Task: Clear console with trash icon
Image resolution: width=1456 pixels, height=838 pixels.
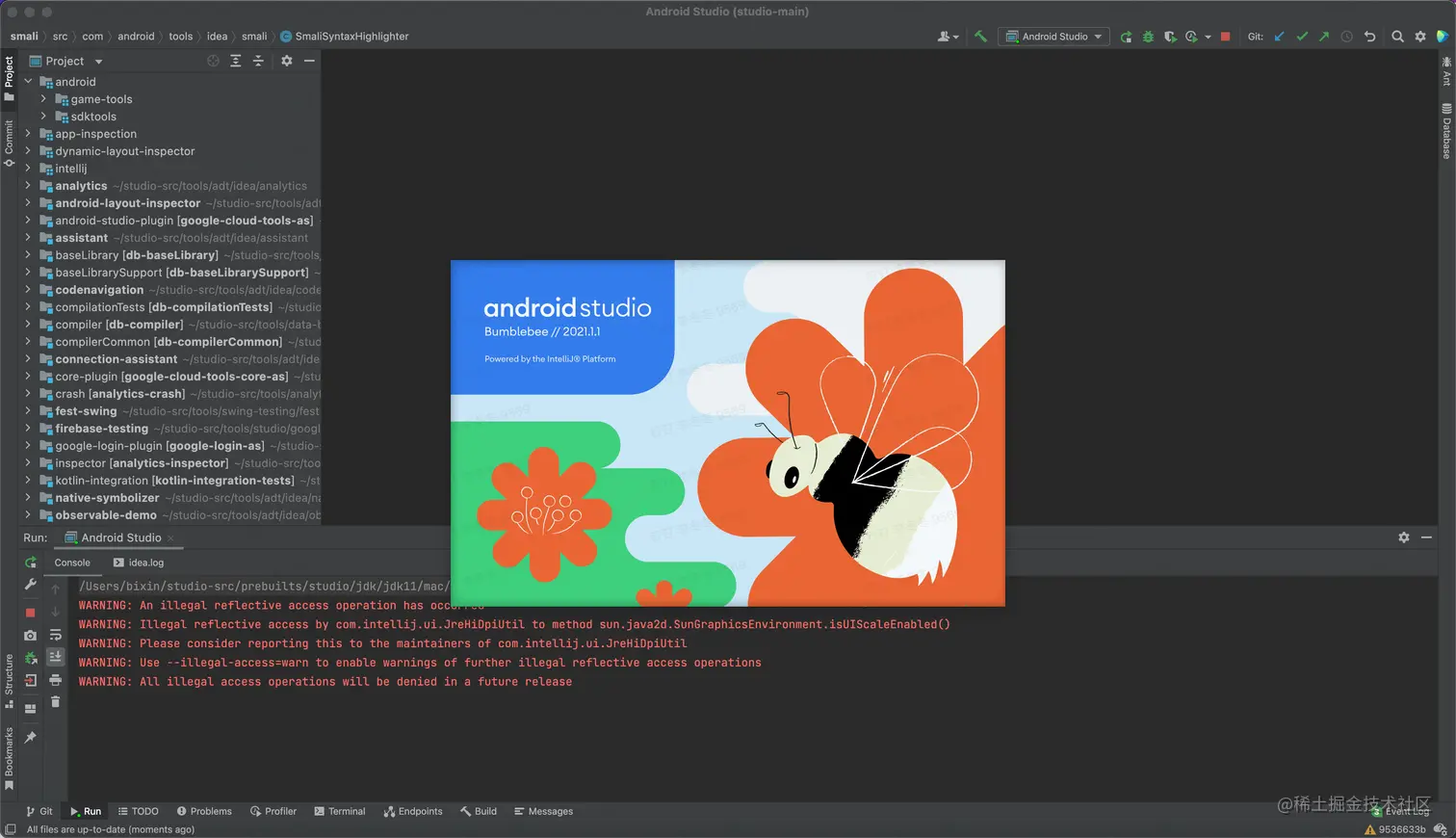Action: click(55, 702)
